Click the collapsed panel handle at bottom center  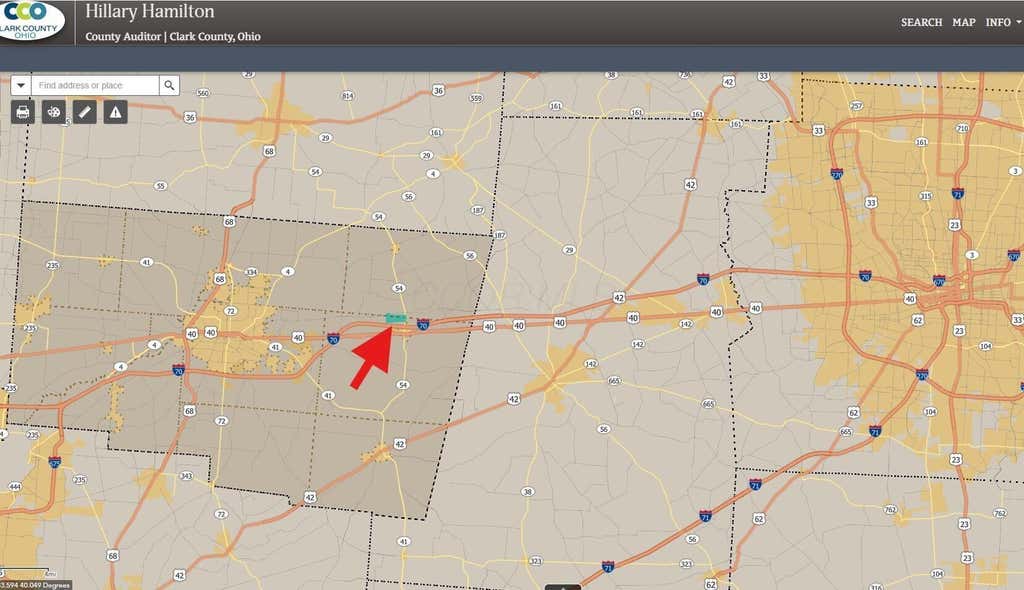coord(562,587)
